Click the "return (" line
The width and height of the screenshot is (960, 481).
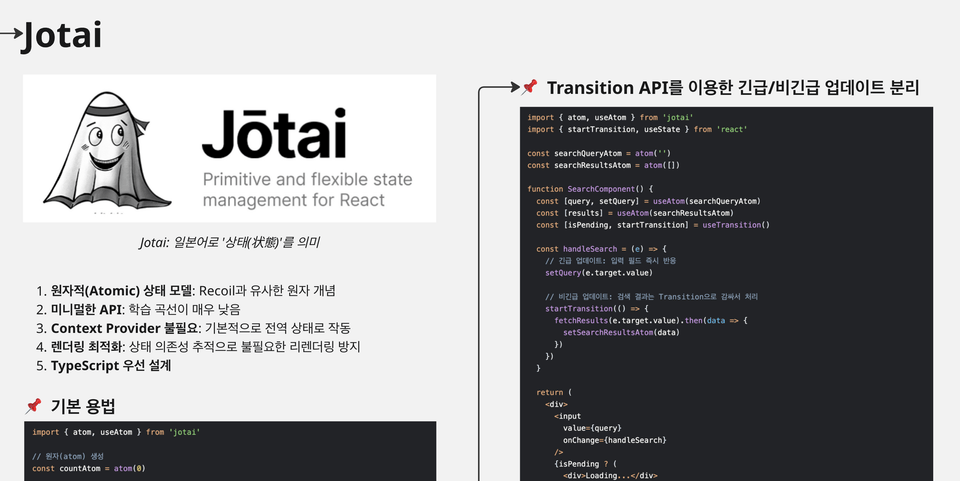coord(553,392)
